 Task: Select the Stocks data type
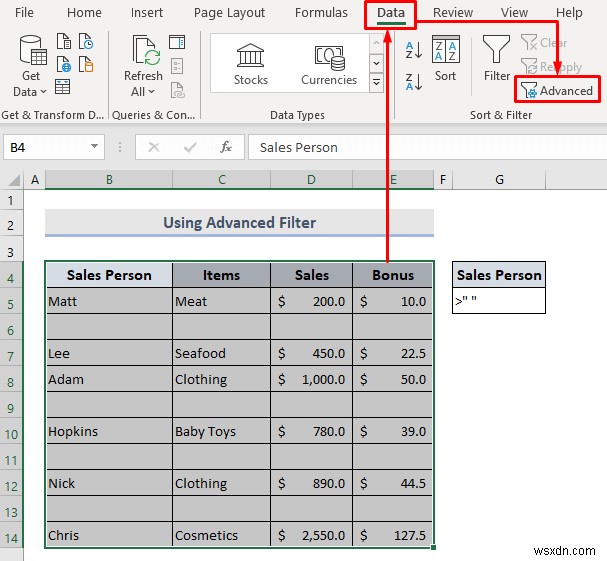tap(251, 64)
